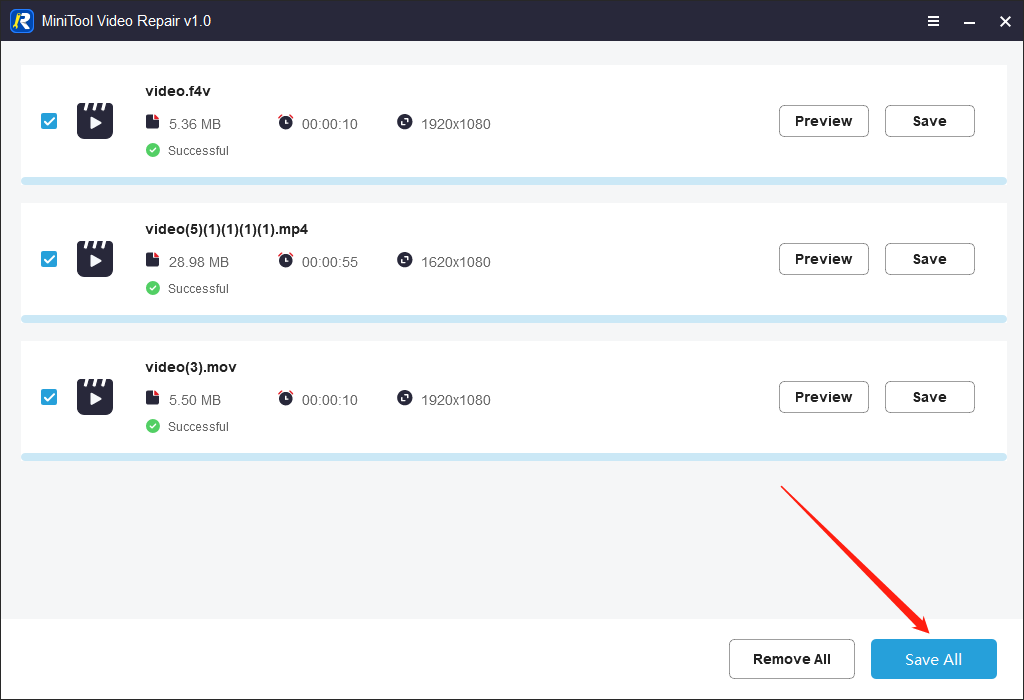Deselect the video(3).mov checkbox
Image resolution: width=1024 pixels, height=700 pixels.
tap(49, 397)
